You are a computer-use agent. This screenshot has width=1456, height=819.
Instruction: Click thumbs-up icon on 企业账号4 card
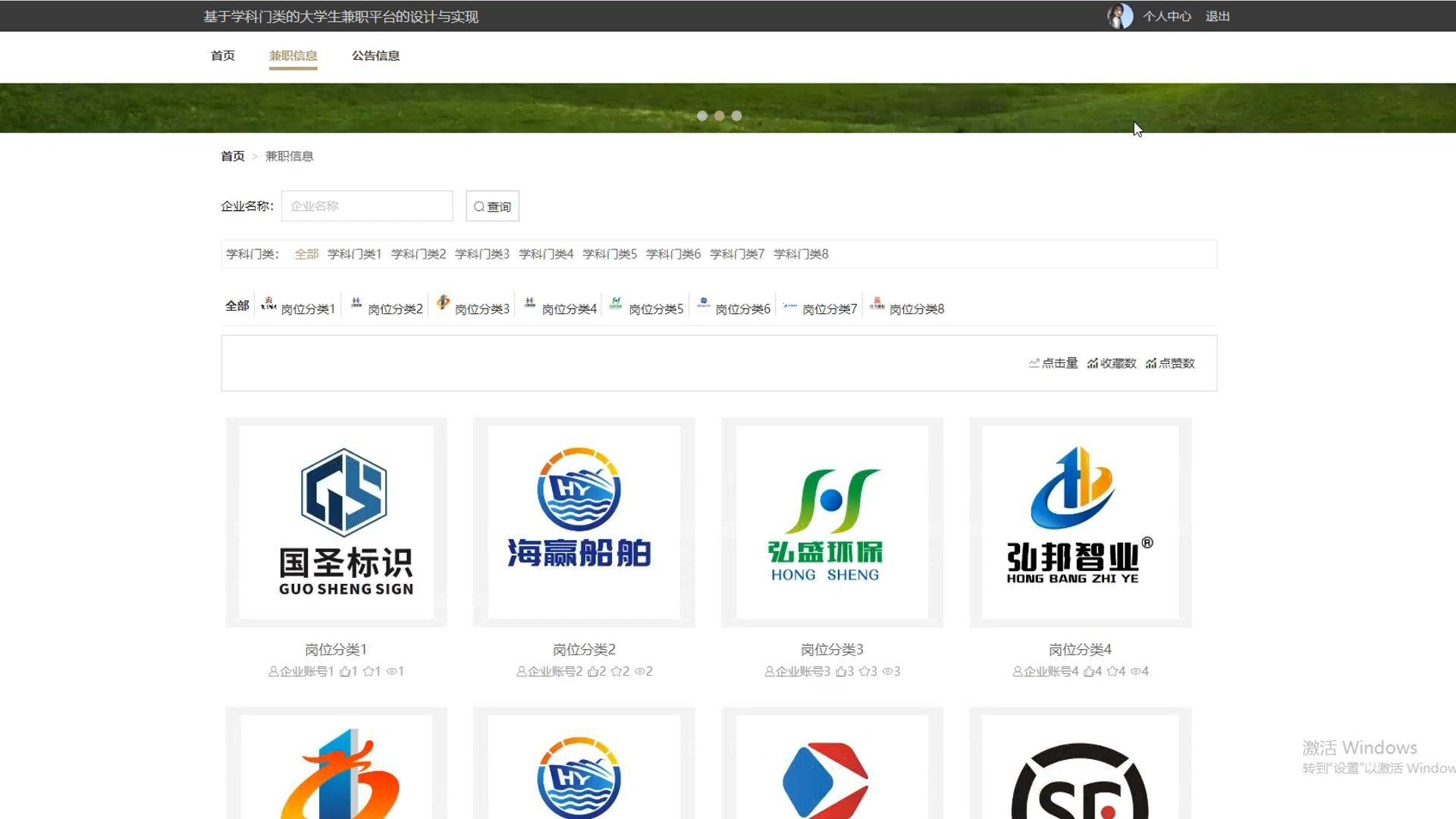point(1089,671)
